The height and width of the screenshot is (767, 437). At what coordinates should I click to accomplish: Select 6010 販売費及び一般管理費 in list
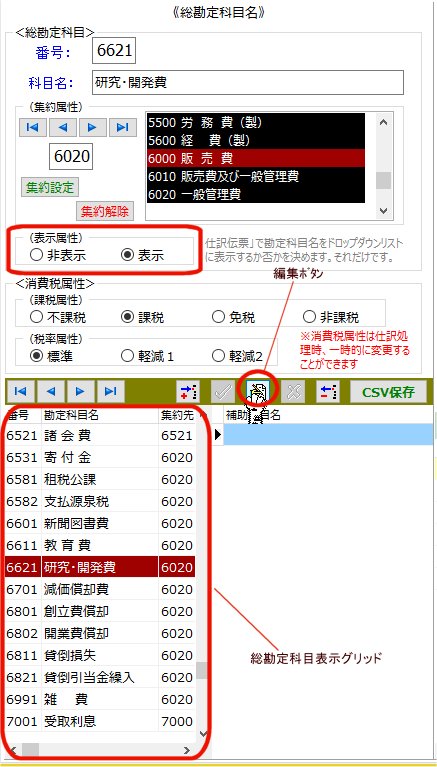(x=256, y=176)
